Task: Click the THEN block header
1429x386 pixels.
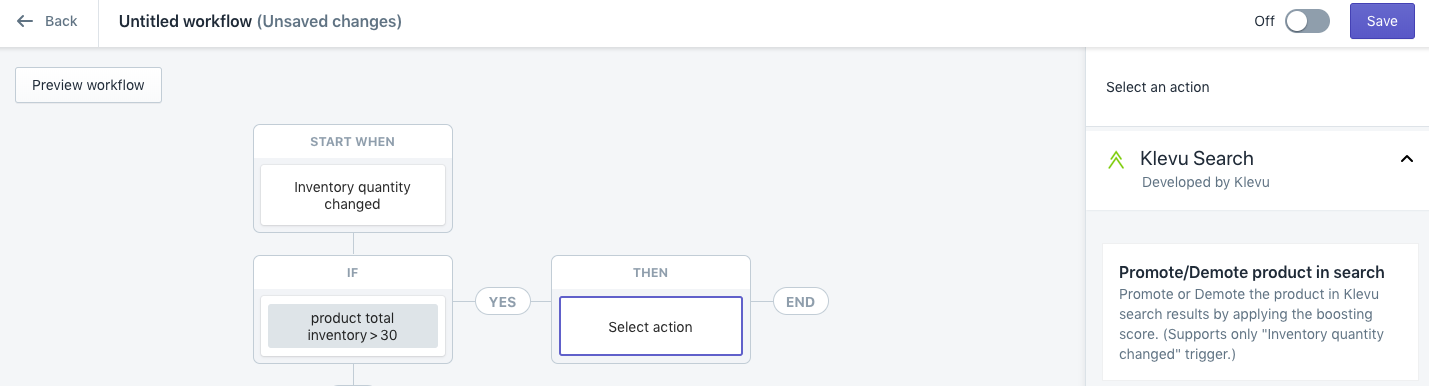Action: [651, 272]
